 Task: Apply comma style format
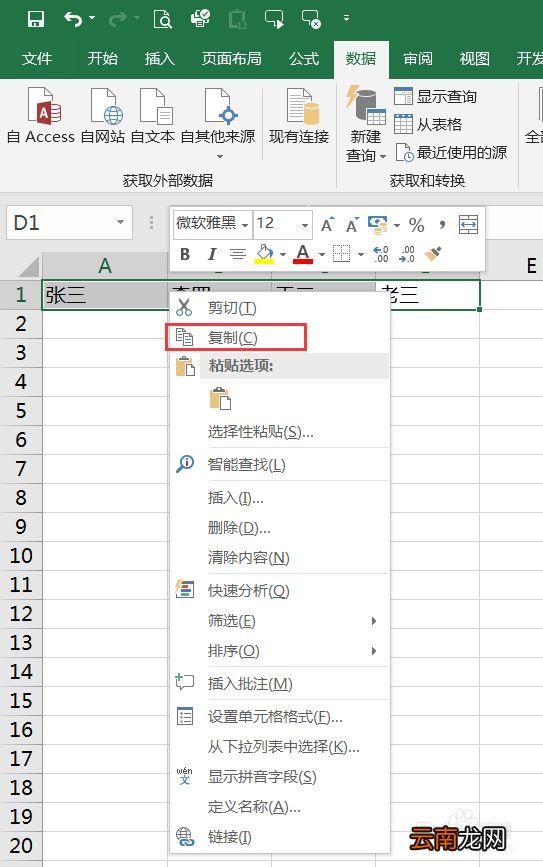pos(442,224)
